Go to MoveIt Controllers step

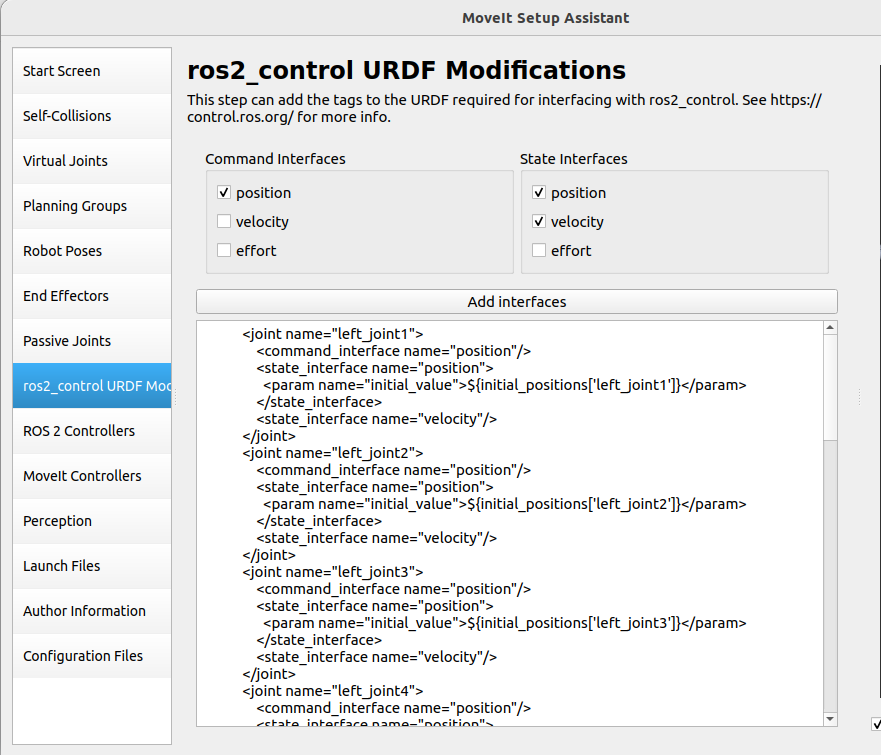coord(92,475)
